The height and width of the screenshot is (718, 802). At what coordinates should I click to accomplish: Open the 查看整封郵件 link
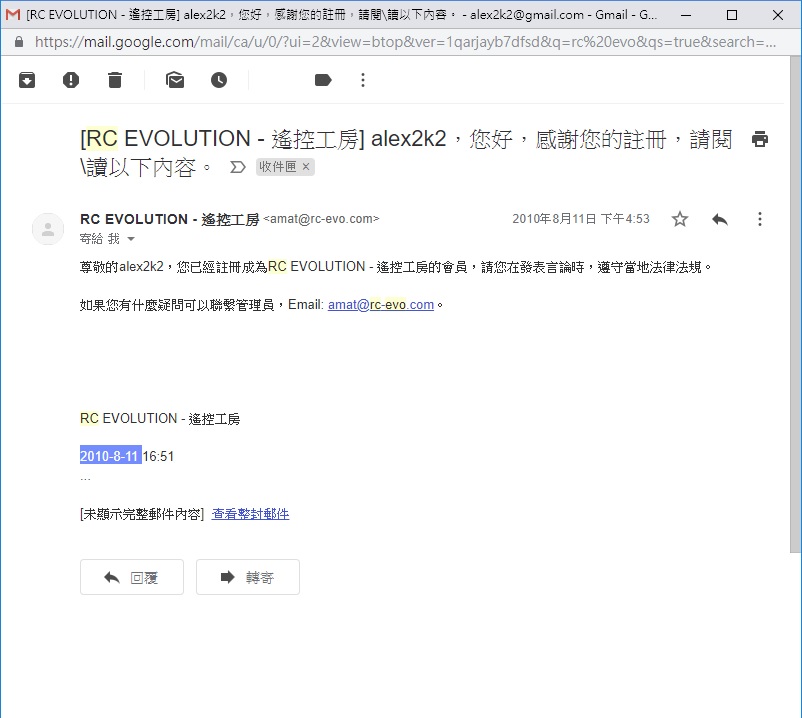250,514
